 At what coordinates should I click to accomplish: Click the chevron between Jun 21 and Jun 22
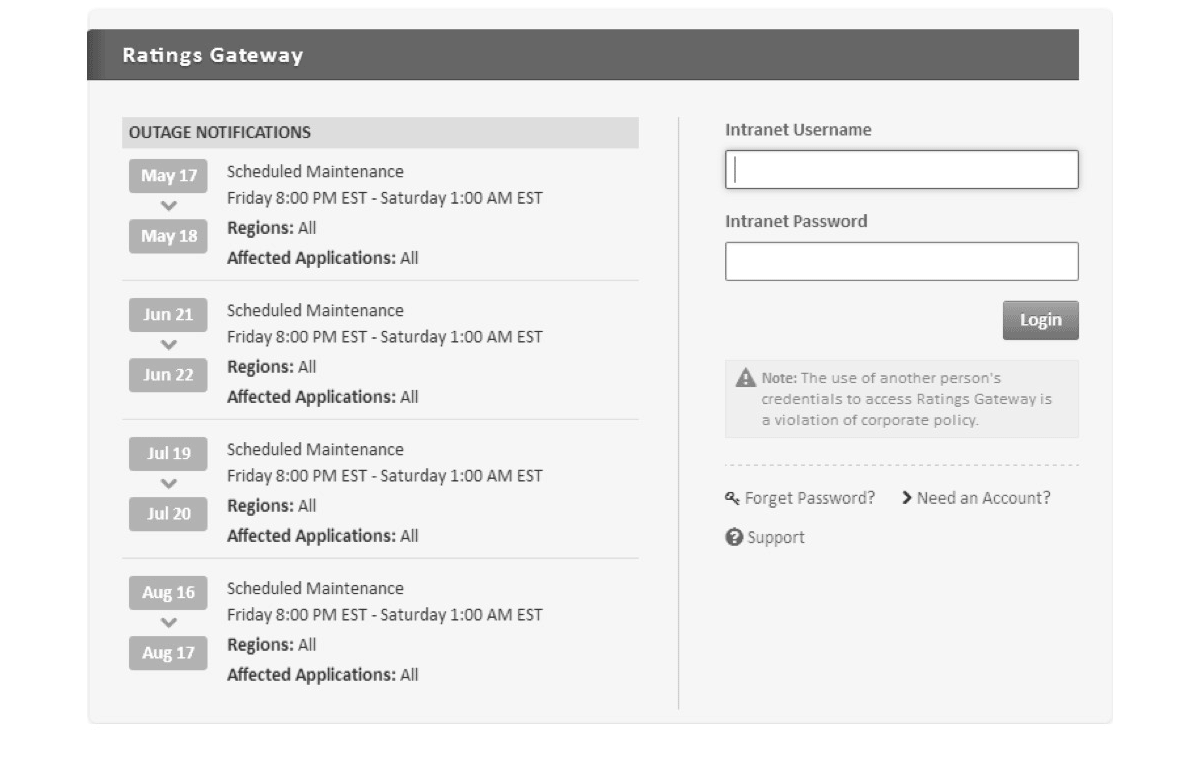point(168,345)
